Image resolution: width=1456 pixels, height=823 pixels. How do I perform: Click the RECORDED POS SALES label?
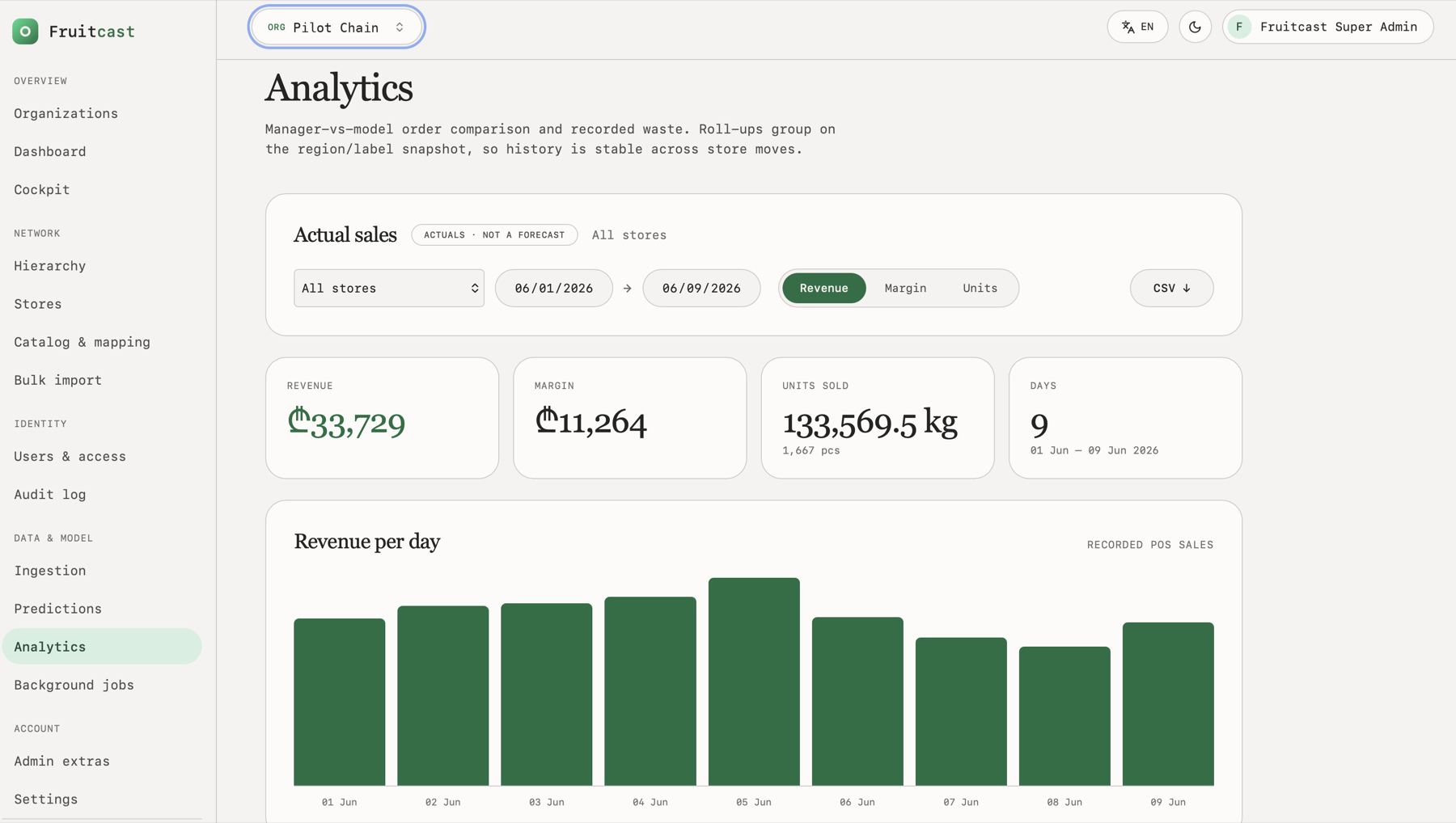pyautogui.click(x=1150, y=545)
